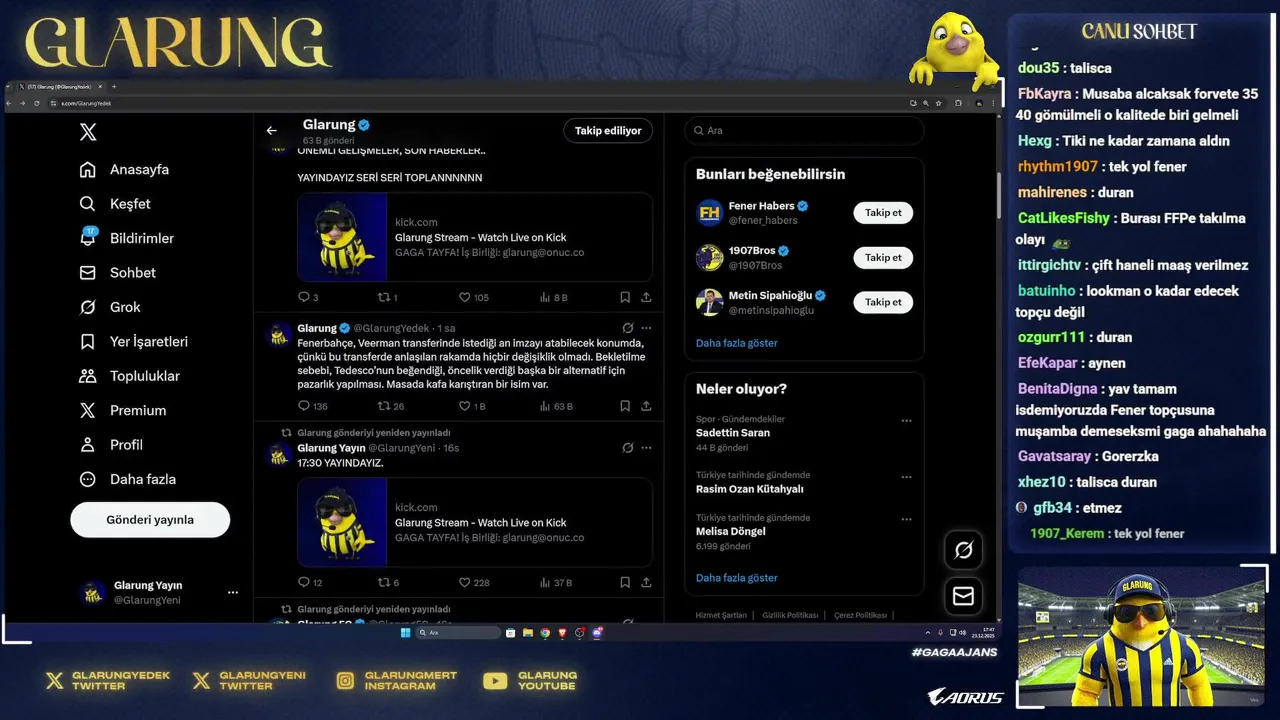
Task: Open Daha fazla menu in the sidebar
Action: 128,479
